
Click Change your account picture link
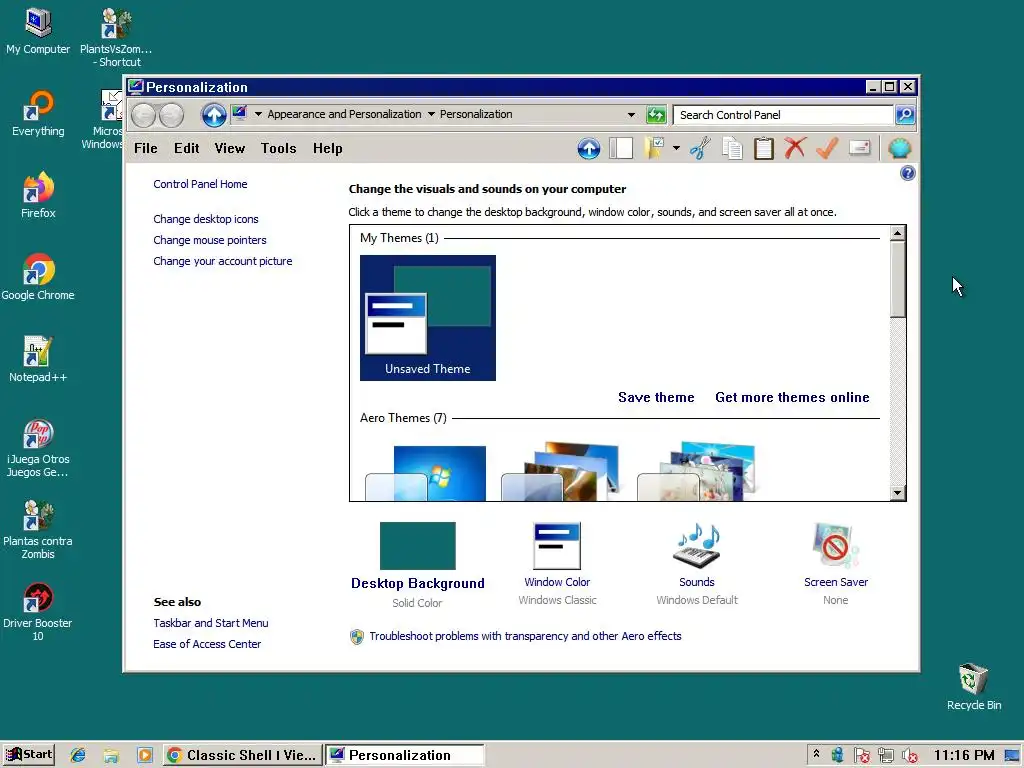[223, 261]
